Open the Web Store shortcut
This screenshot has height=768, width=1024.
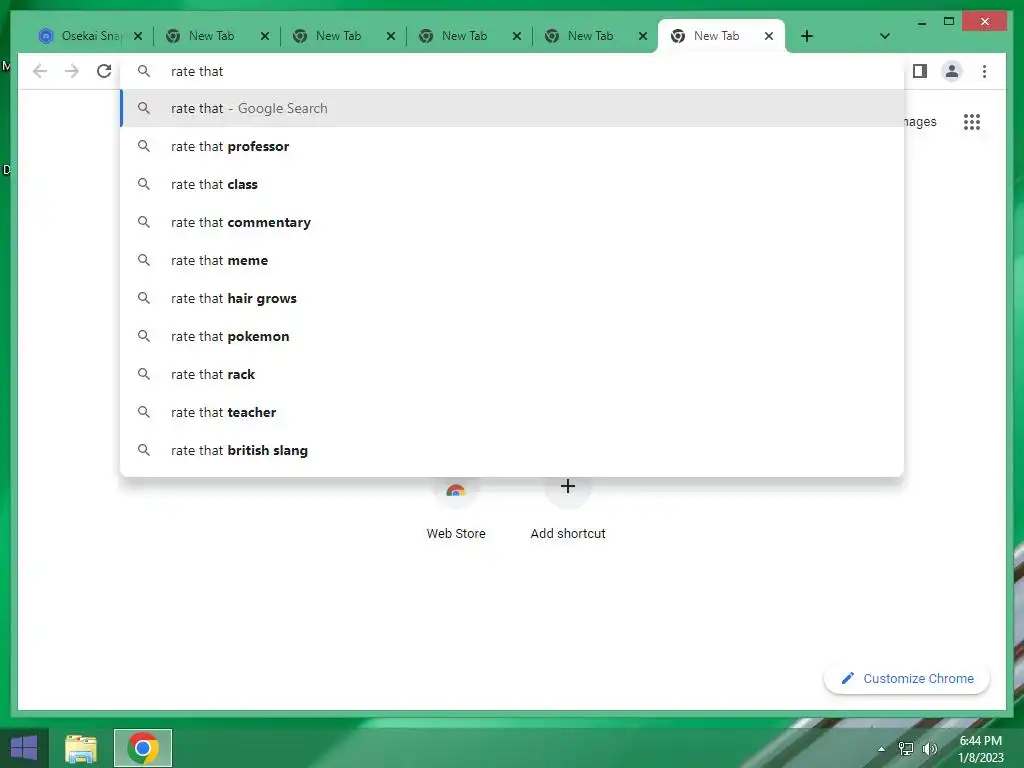click(x=456, y=513)
